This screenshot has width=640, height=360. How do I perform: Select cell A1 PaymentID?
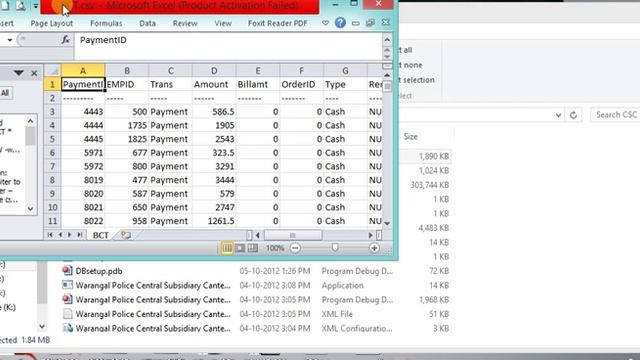(x=83, y=84)
